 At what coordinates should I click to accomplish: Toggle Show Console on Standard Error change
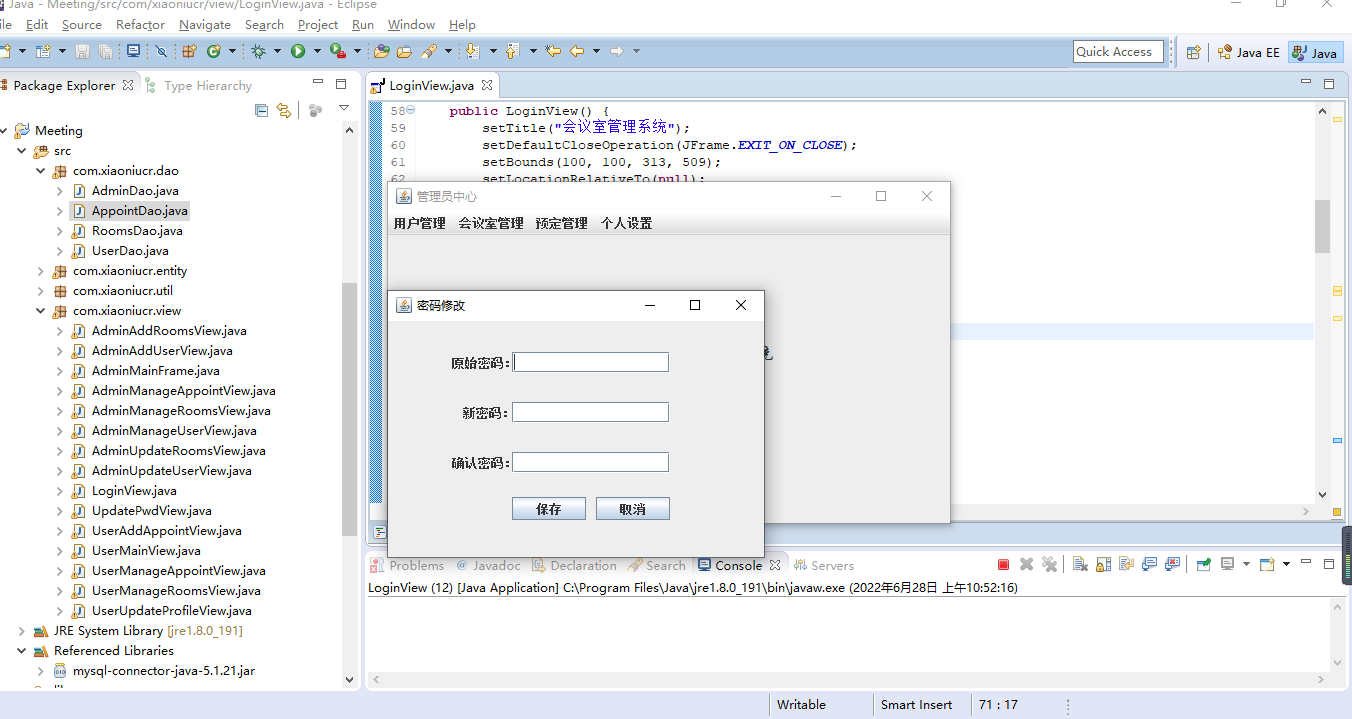1173,565
